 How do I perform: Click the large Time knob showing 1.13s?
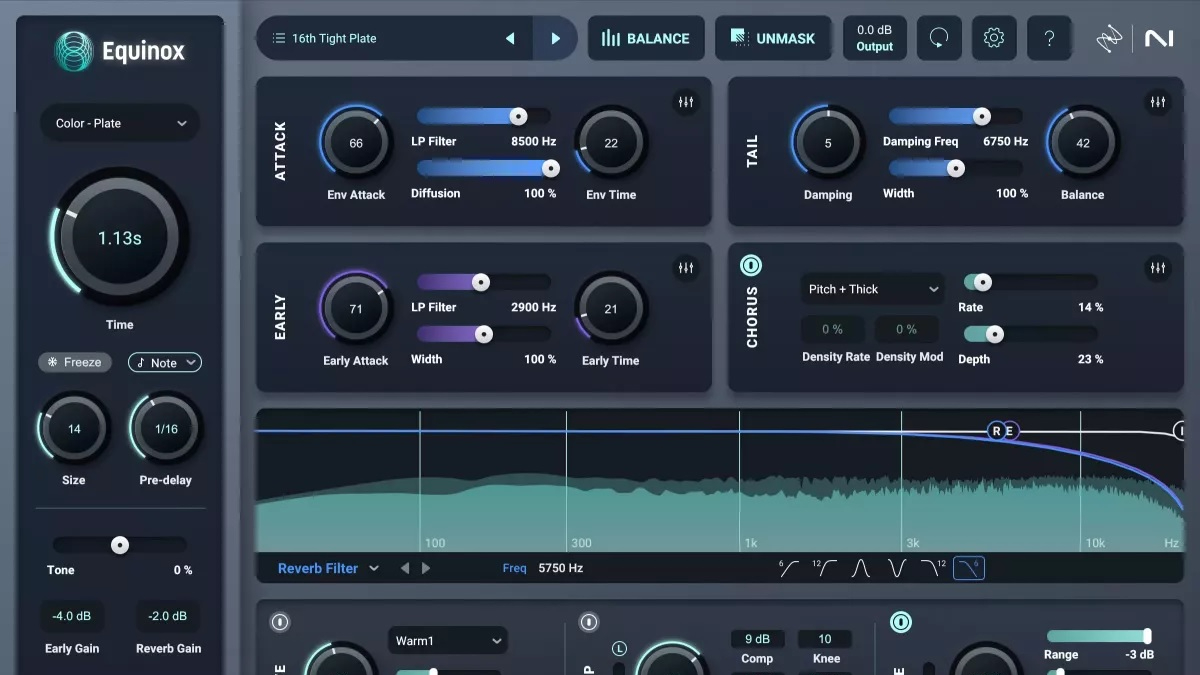[120, 238]
